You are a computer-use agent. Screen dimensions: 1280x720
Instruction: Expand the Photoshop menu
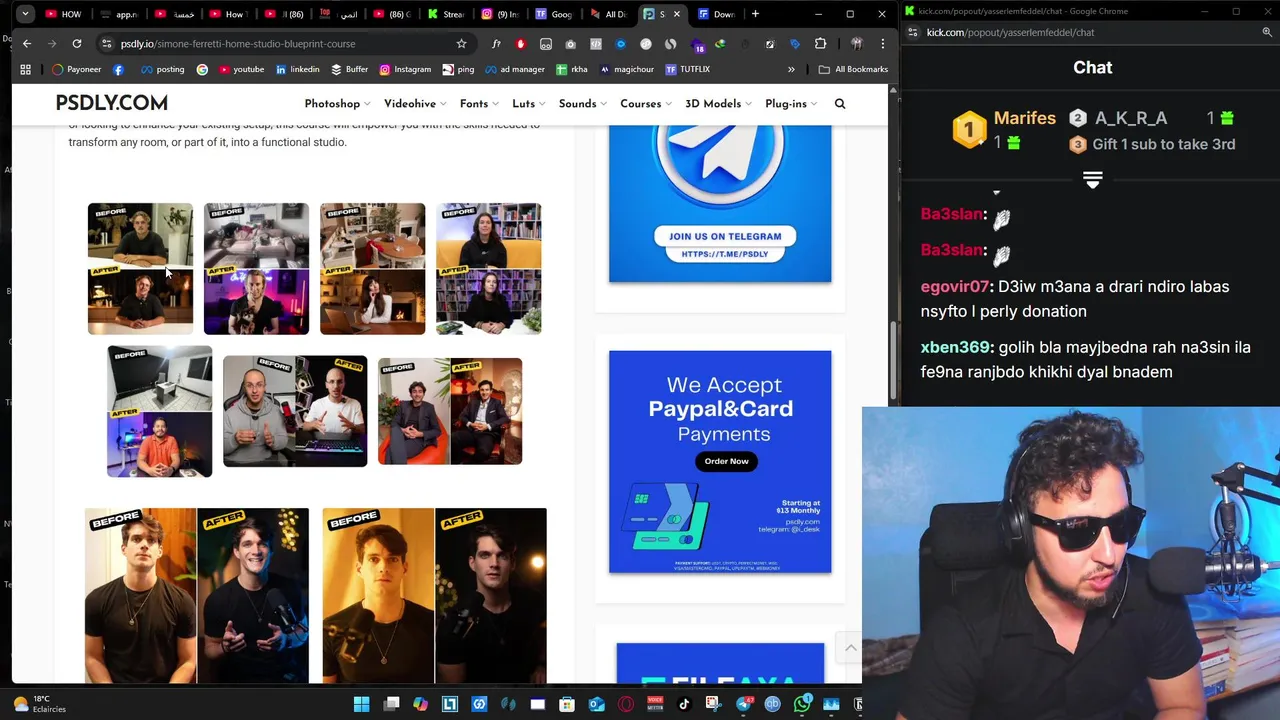337,104
